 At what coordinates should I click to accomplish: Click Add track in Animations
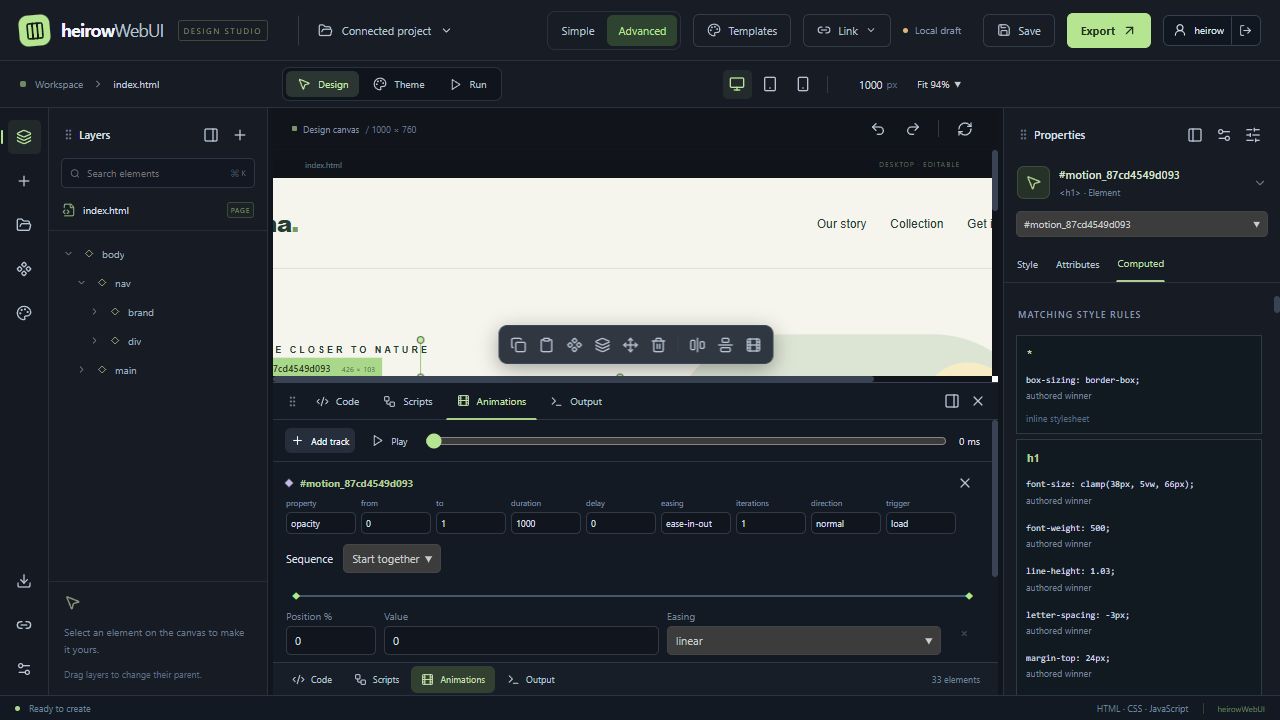pyautogui.click(x=320, y=441)
